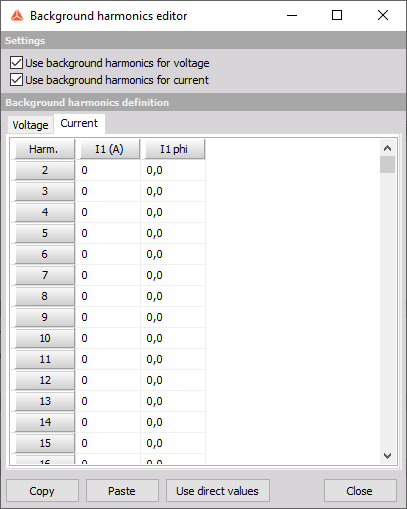The width and height of the screenshot is (407, 509).
Task: Close the window with the X icon
Action: [383, 15]
